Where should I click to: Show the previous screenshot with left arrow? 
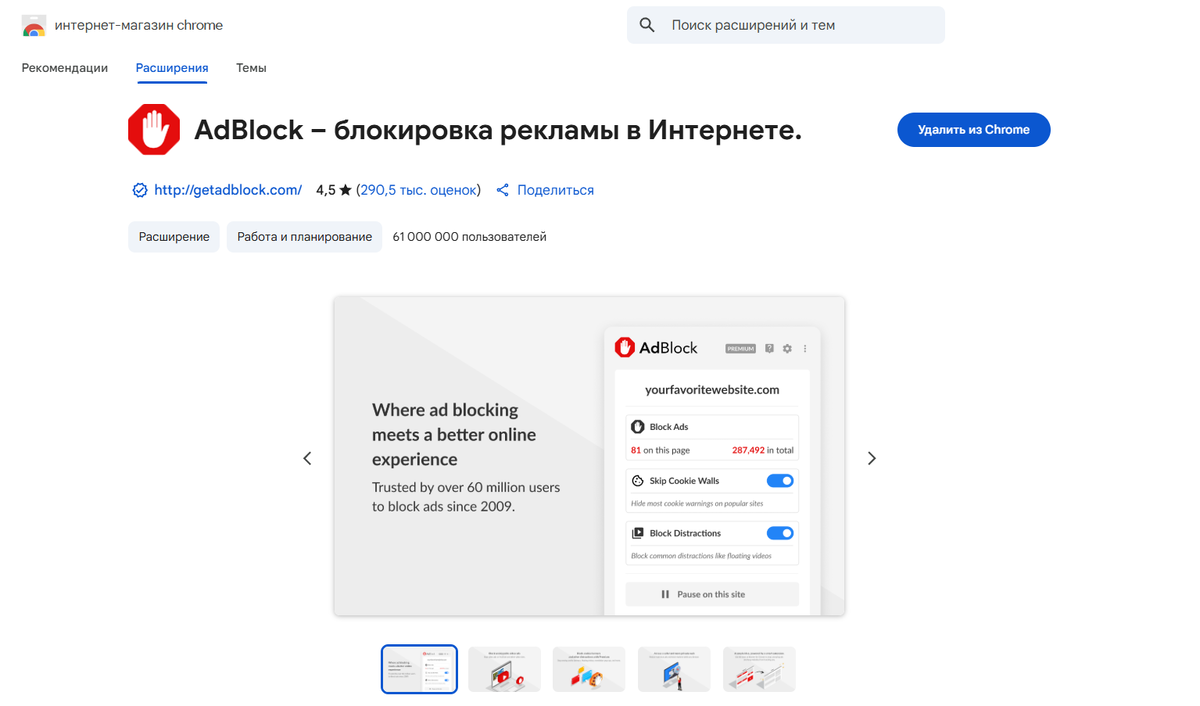point(307,458)
